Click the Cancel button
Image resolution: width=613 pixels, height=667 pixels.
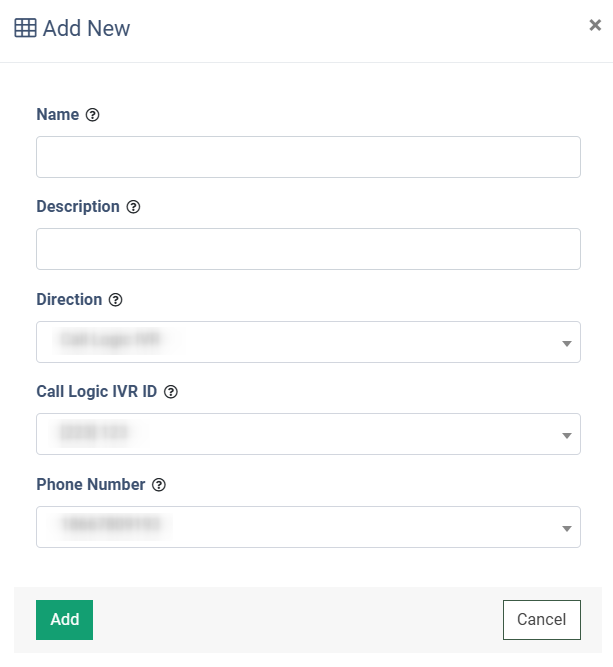click(542, 620)
